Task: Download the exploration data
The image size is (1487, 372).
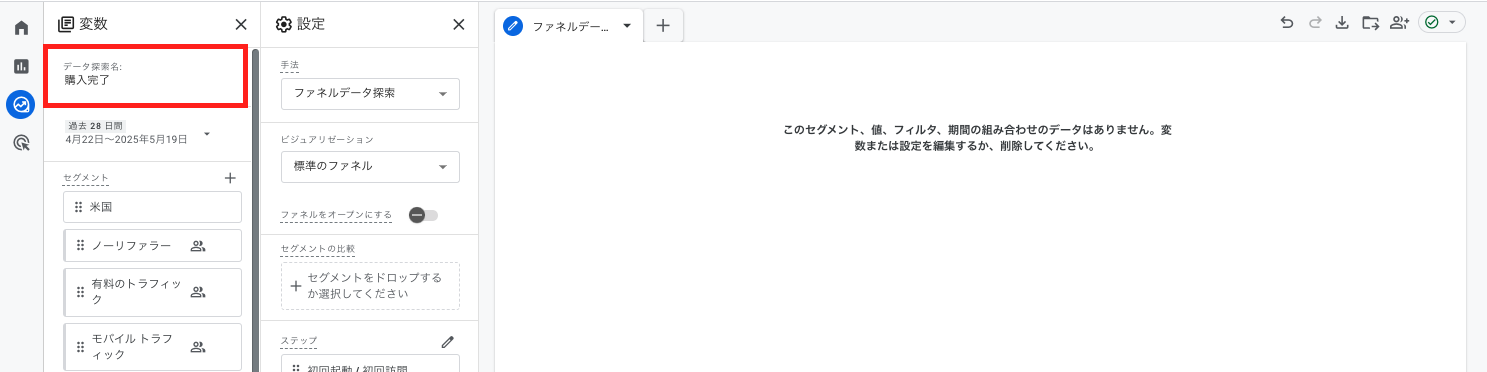Action: click(1342, 23)
